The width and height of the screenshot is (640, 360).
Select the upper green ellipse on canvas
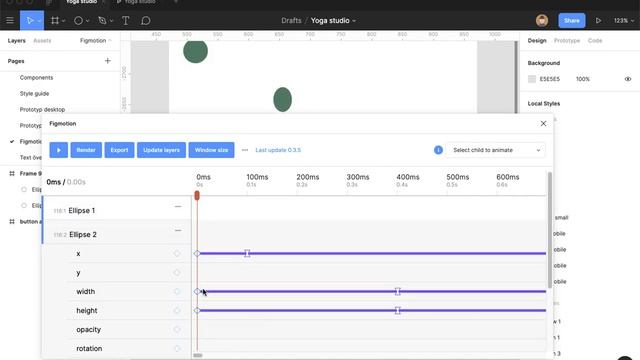pyautogui.click(x=196, y=51)
